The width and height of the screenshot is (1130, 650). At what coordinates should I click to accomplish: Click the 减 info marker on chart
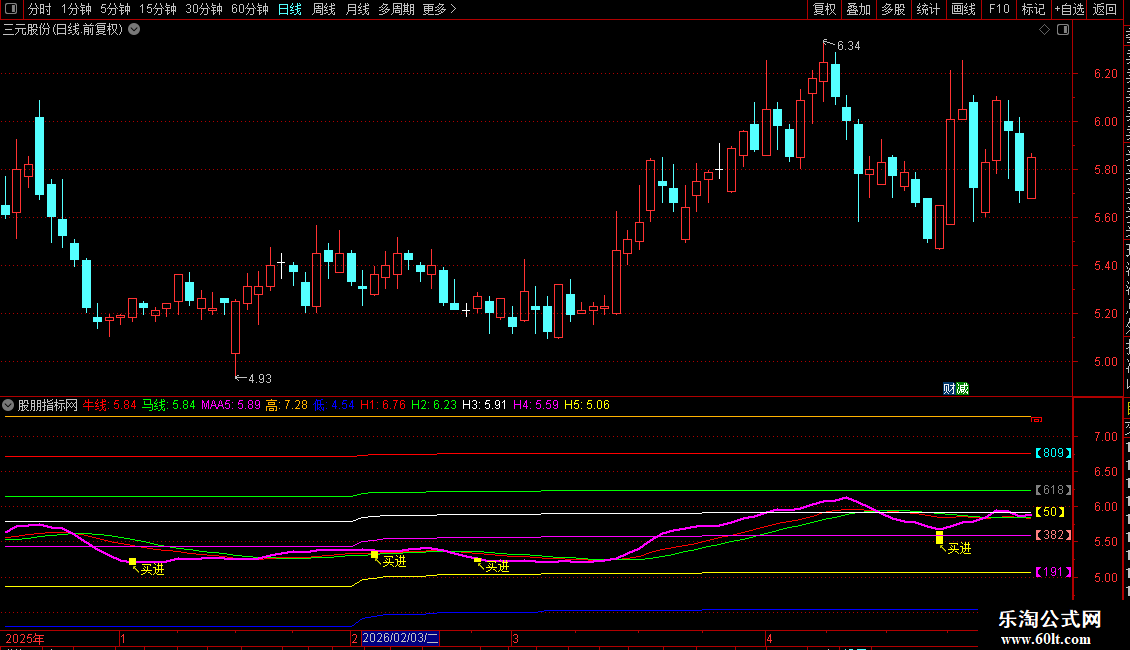[962, 389]
